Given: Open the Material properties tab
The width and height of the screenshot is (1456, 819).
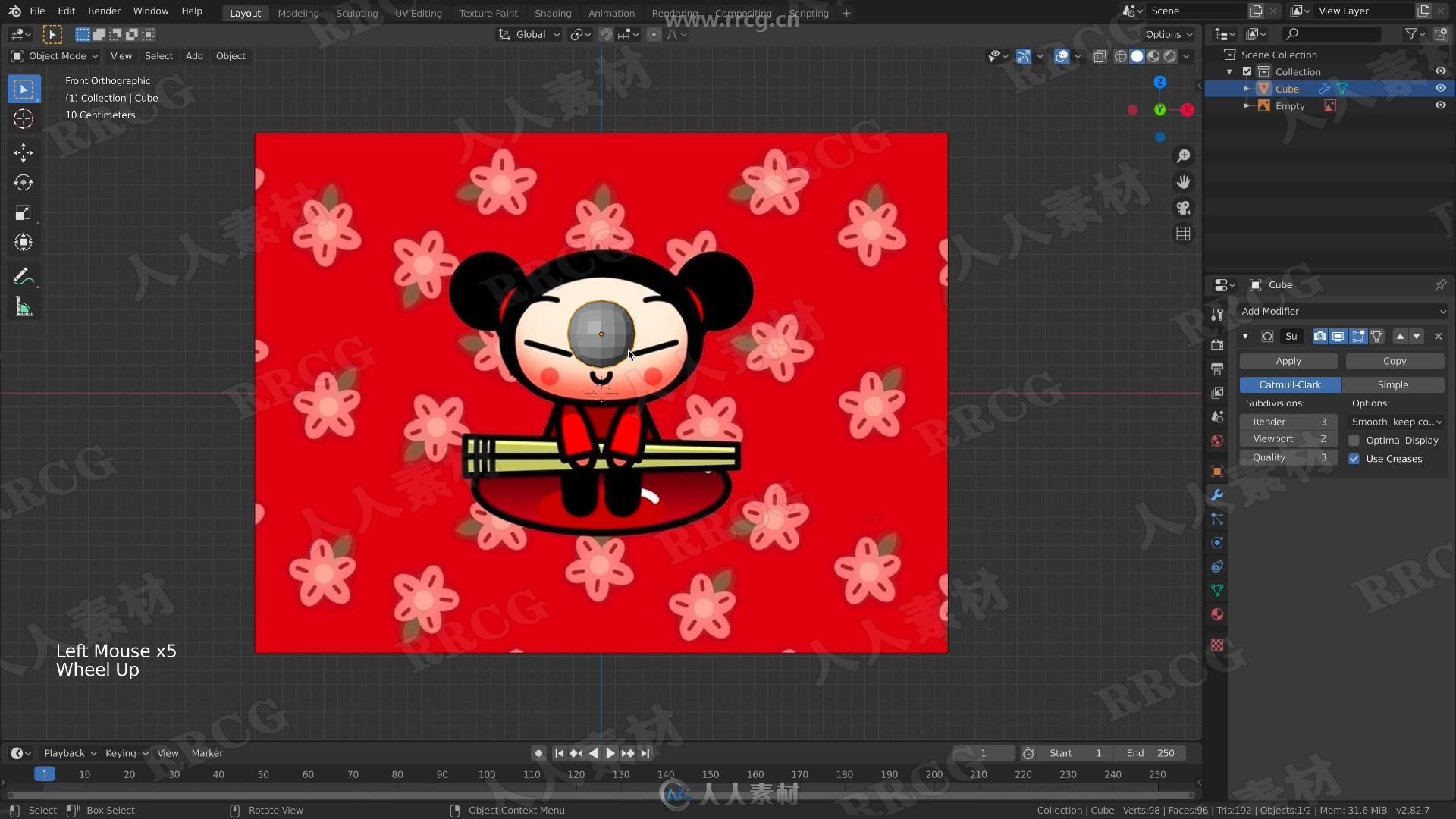Looking at the screenshot, I should [x=1217, y=614].
